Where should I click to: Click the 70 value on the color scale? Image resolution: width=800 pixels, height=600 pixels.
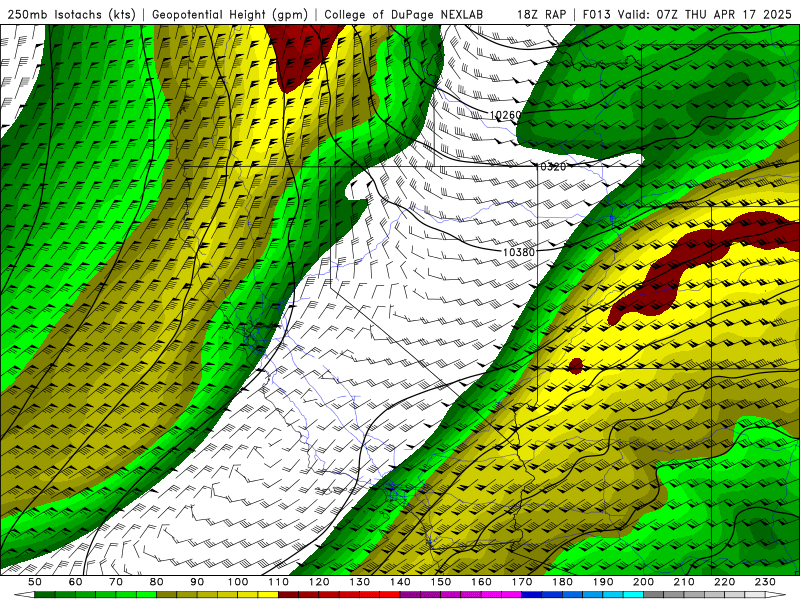click(x=116, y=582)
